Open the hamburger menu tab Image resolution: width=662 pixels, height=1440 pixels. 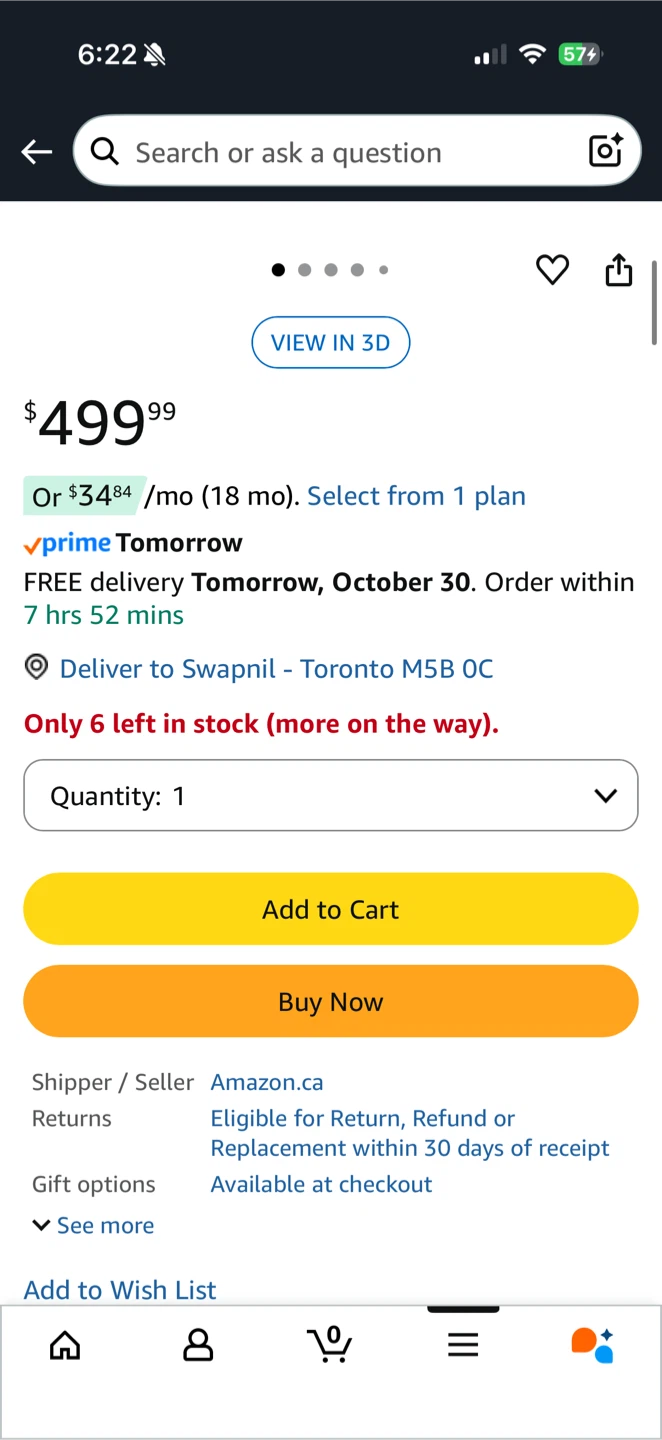pyautogui.click(x=463, y=1345)
